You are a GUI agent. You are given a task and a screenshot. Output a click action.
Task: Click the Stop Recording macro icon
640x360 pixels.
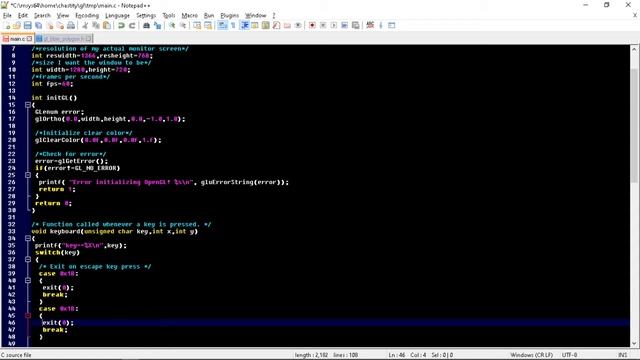[x=323, y=25]
